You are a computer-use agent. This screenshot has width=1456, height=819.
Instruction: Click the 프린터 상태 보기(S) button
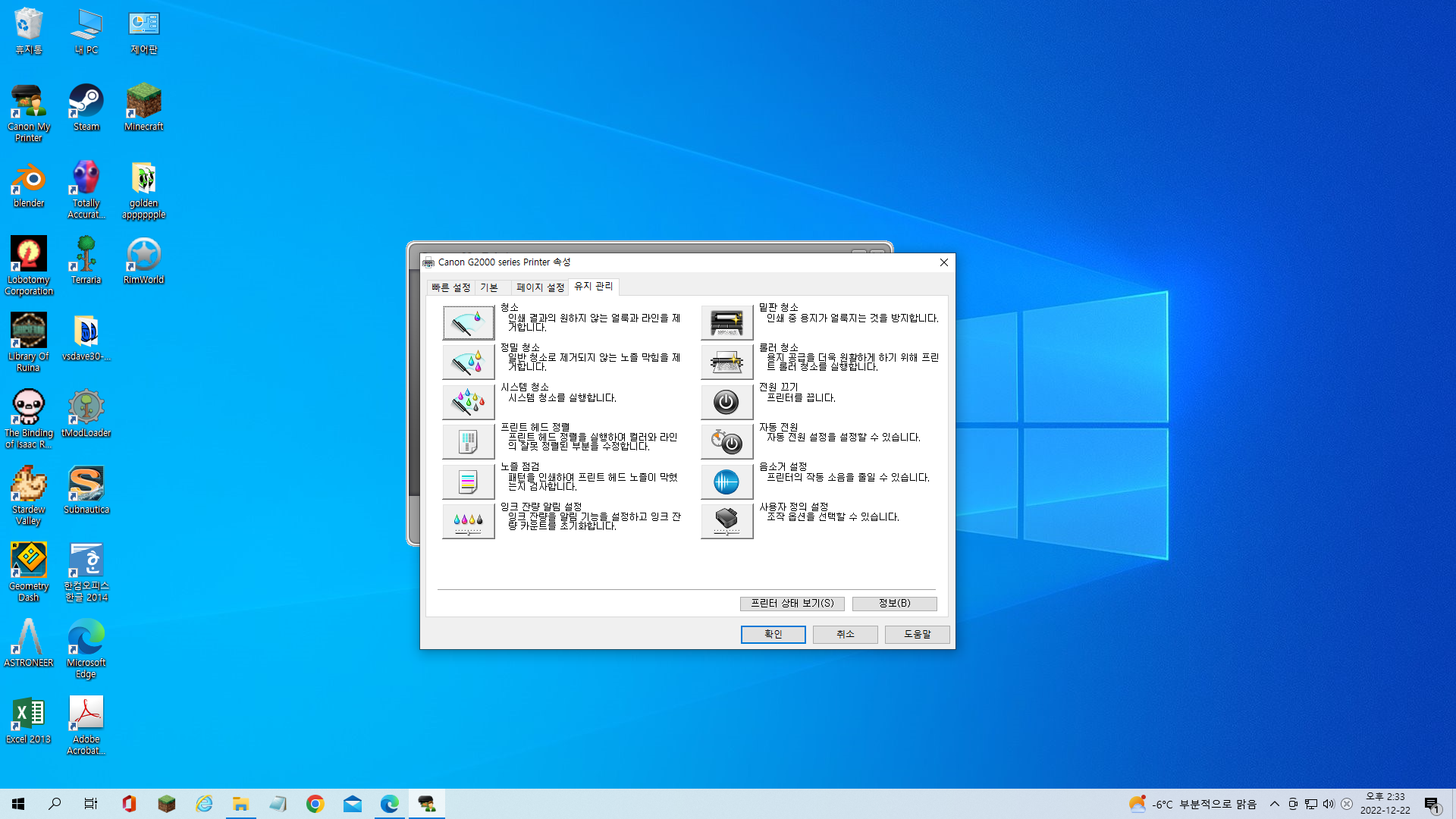click(792, 604)
